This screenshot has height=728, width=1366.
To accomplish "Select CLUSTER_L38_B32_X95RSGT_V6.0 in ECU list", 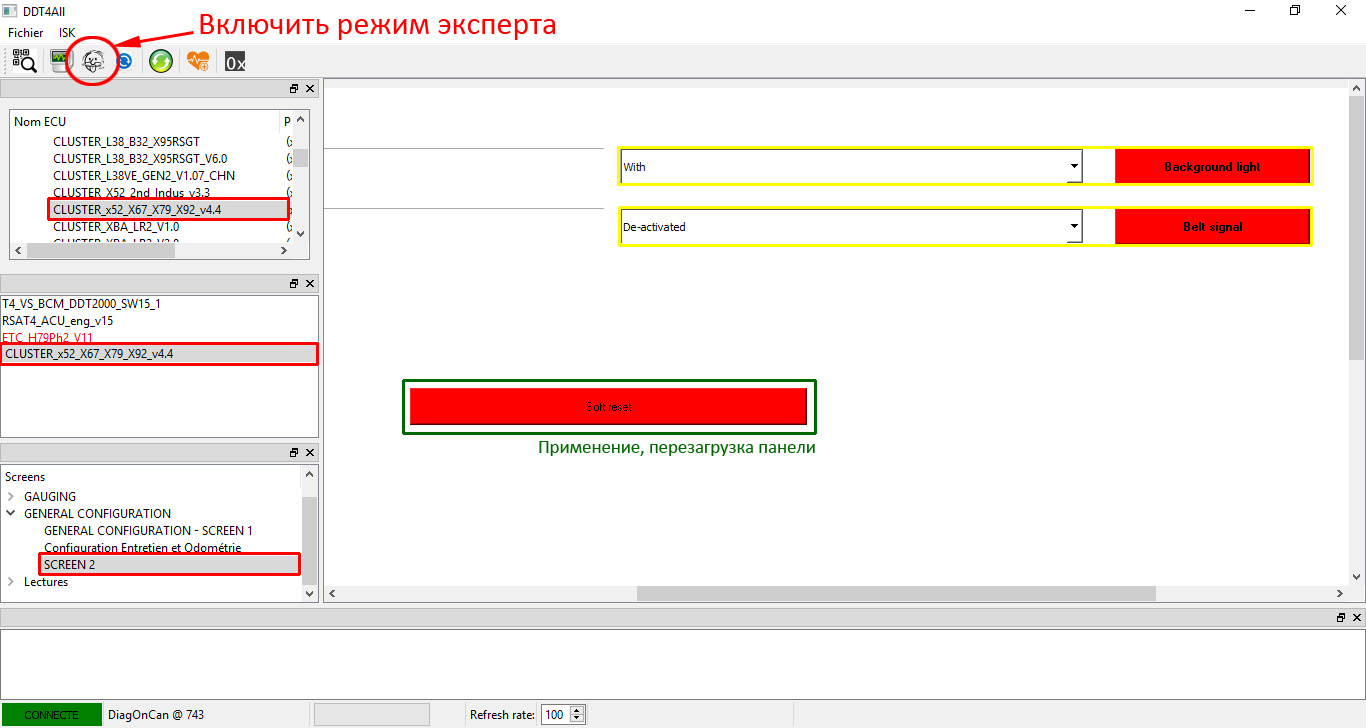I will point(140,159).
